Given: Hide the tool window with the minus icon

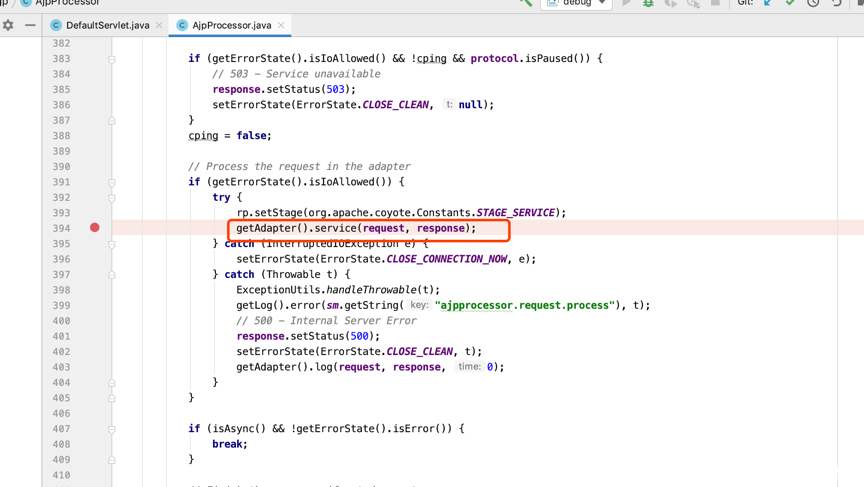Looking at the screenshot, I should (x=30, y=25).
